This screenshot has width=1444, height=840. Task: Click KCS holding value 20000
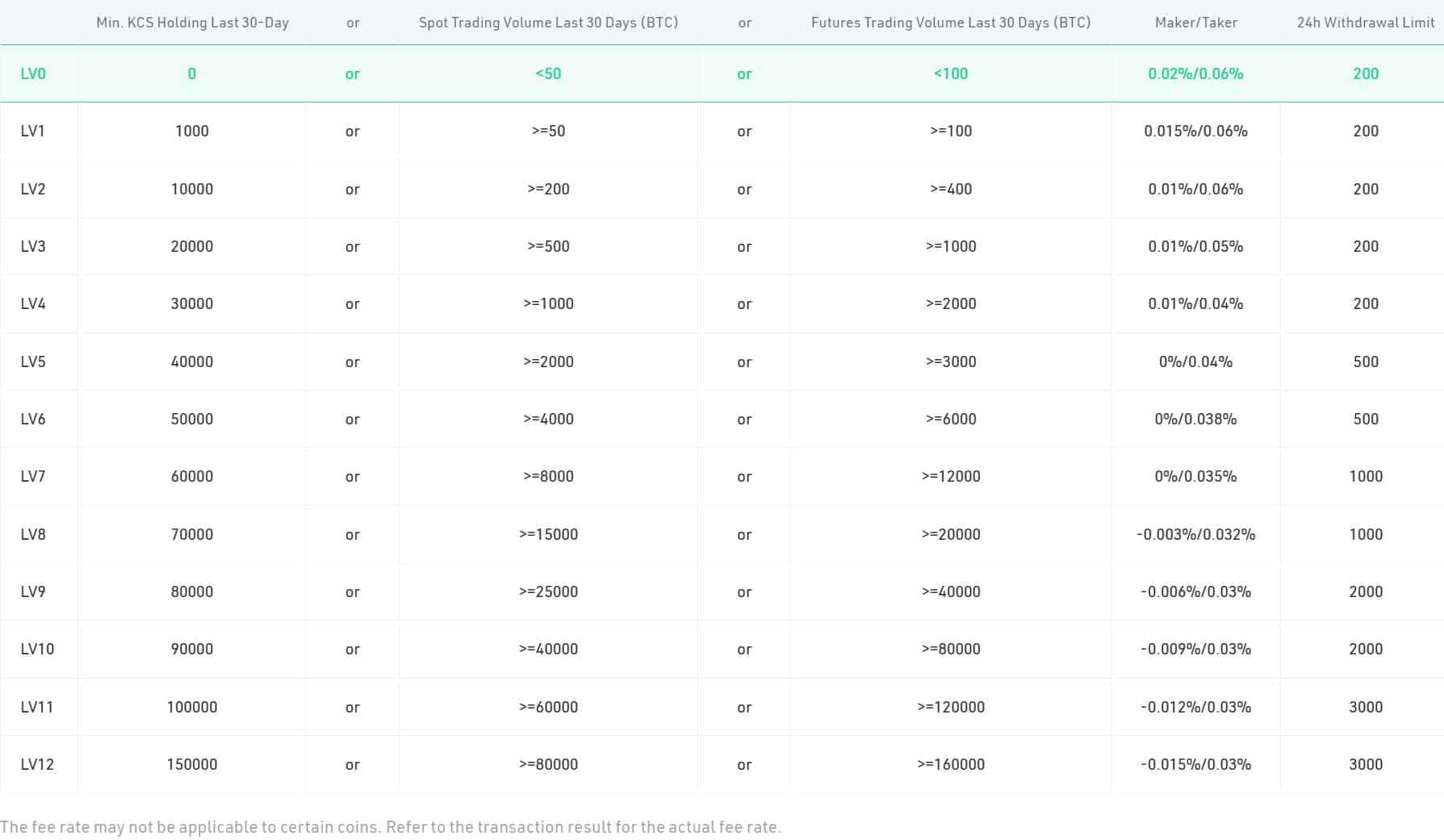tap(192, 246)
